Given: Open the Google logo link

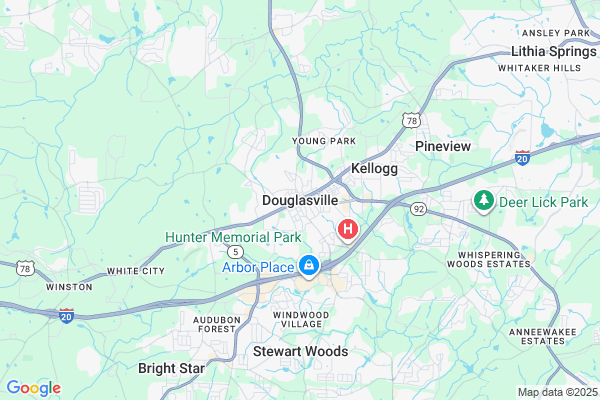Looking at the screenshot, I should tap(34, 388).
